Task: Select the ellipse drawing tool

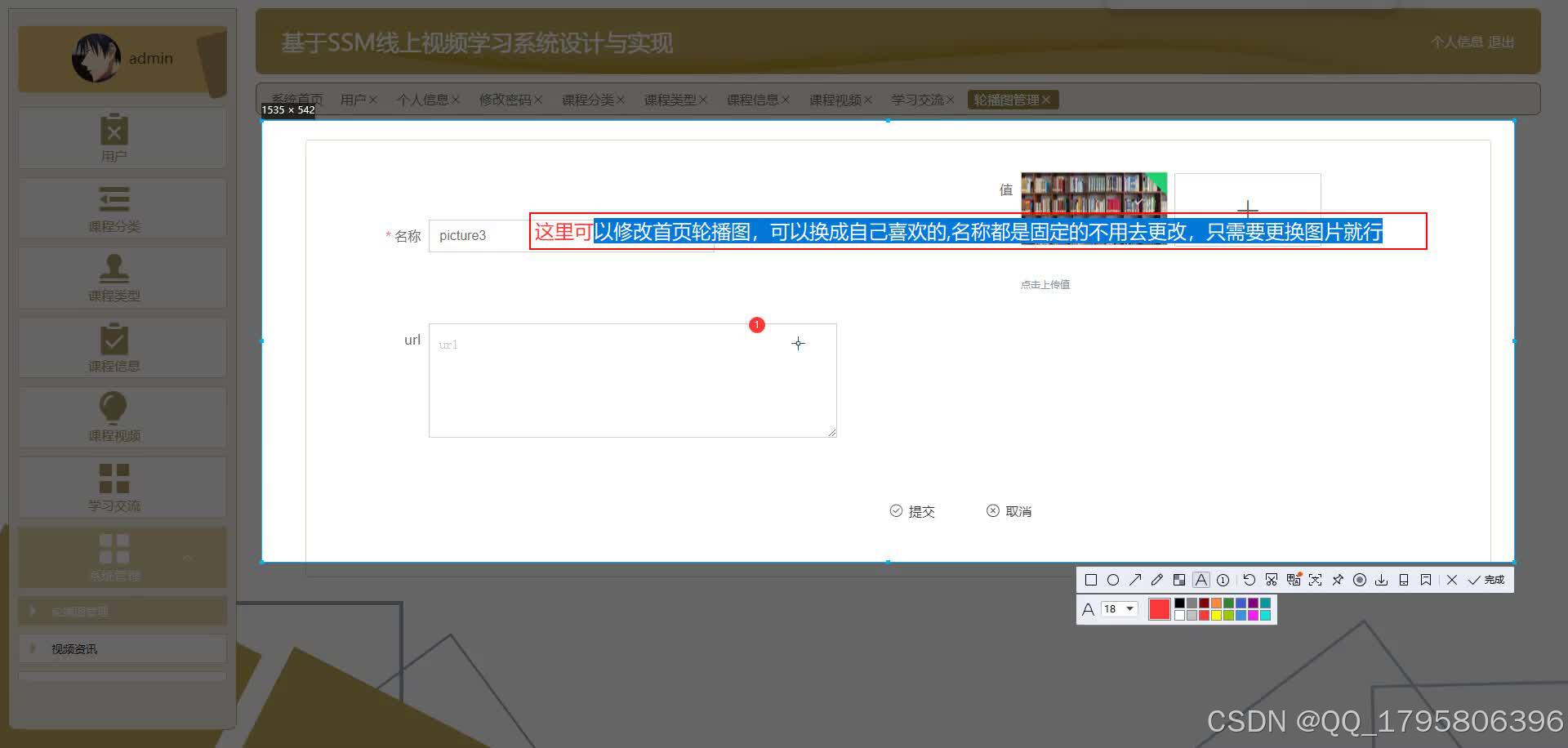Action: pyautogui.click(x=1113, y=580)
